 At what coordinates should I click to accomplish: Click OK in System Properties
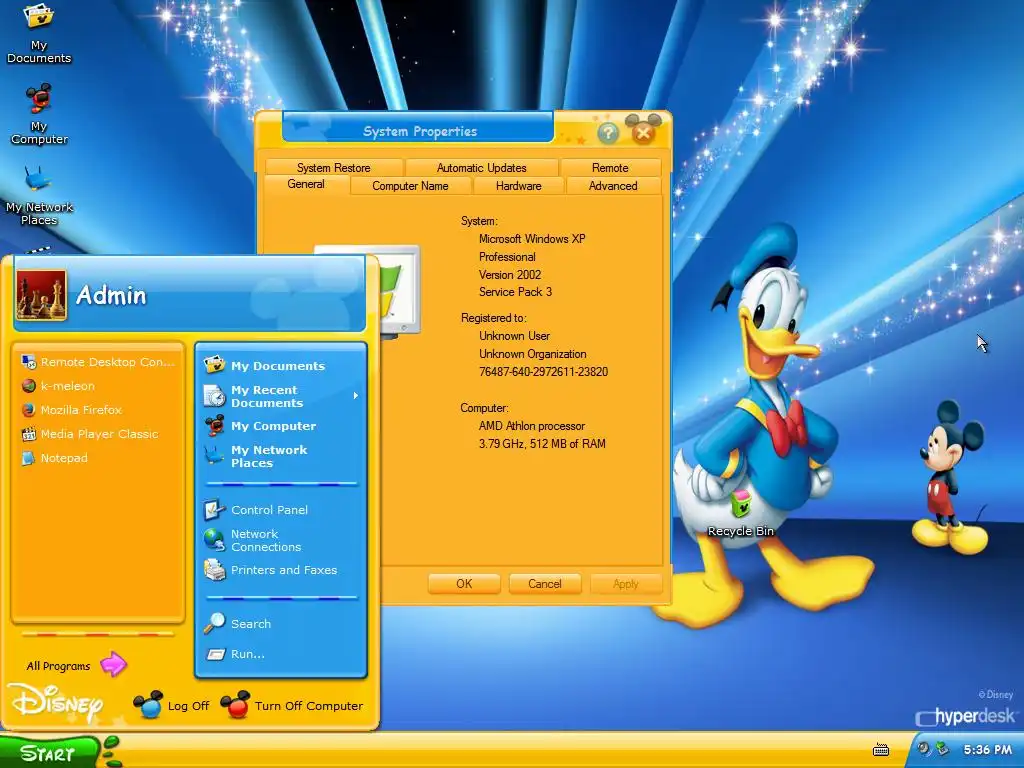pyautogui.click(x=464, y=584)
